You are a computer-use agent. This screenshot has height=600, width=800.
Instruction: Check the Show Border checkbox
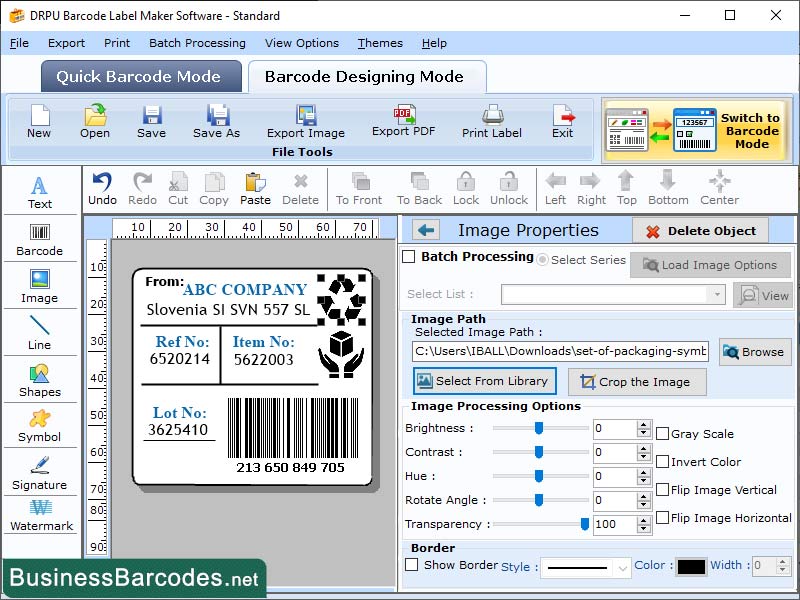(x=411, y=565)
